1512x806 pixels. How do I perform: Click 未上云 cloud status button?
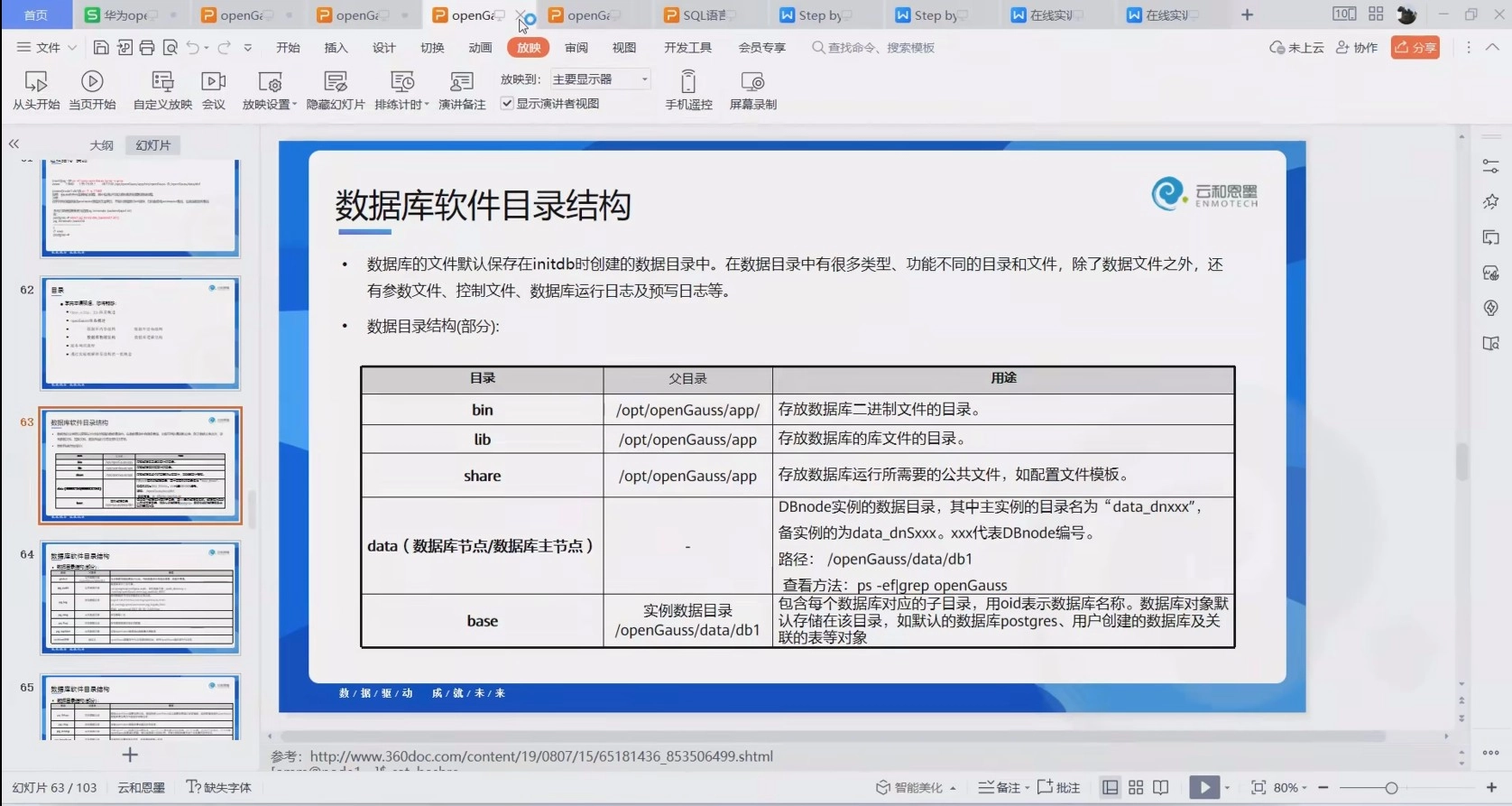[1296, 48]
